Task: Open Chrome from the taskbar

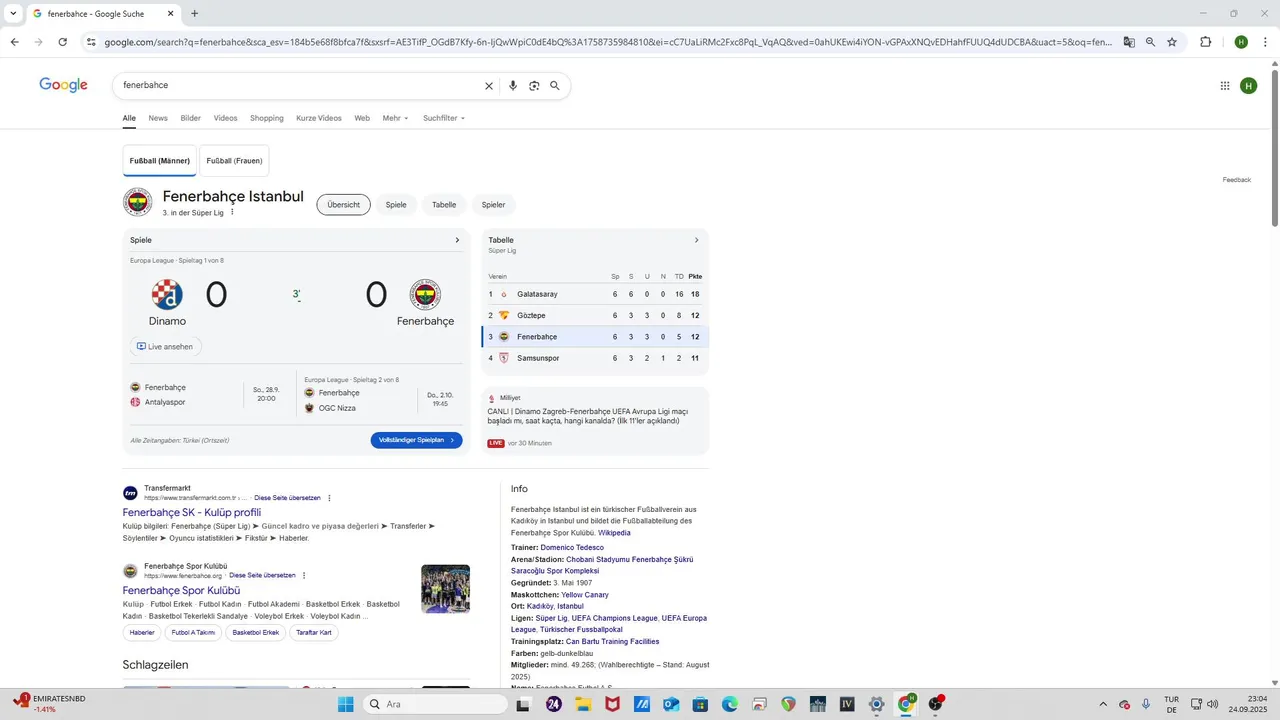Action: coord(906,704)
